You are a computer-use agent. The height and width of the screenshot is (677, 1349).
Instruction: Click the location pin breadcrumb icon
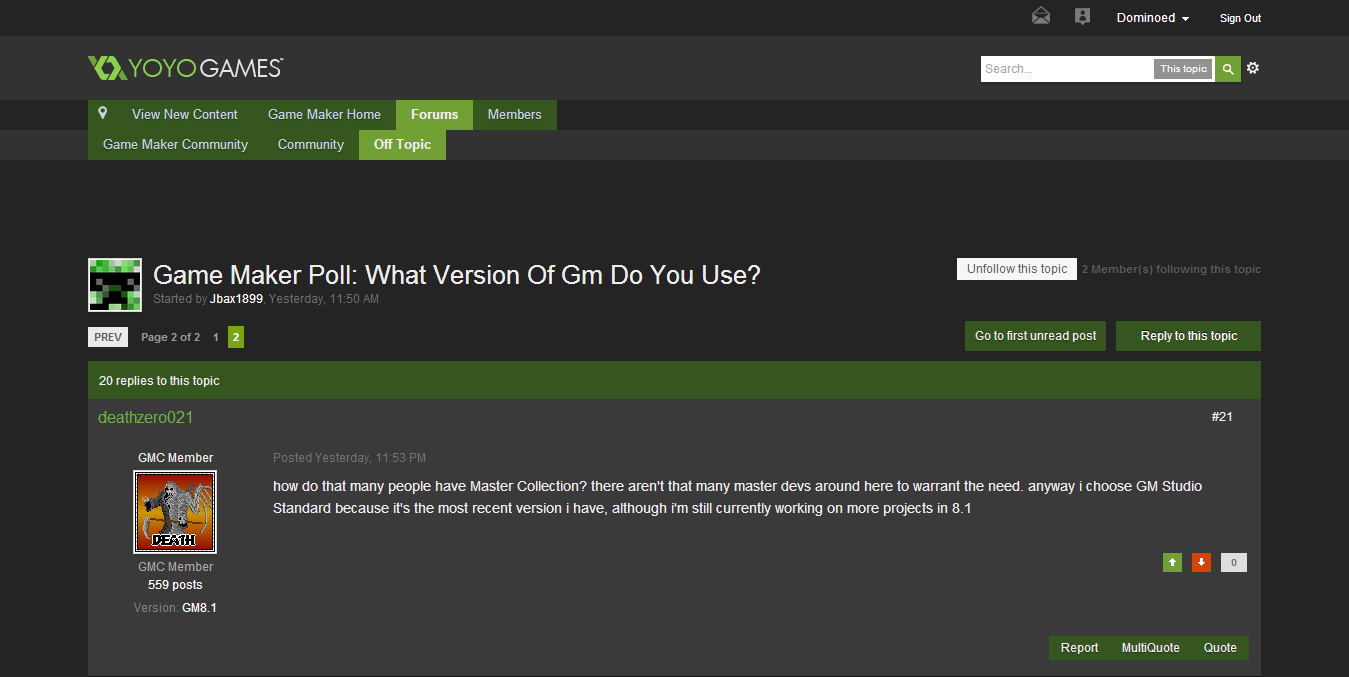click(102, 114)
